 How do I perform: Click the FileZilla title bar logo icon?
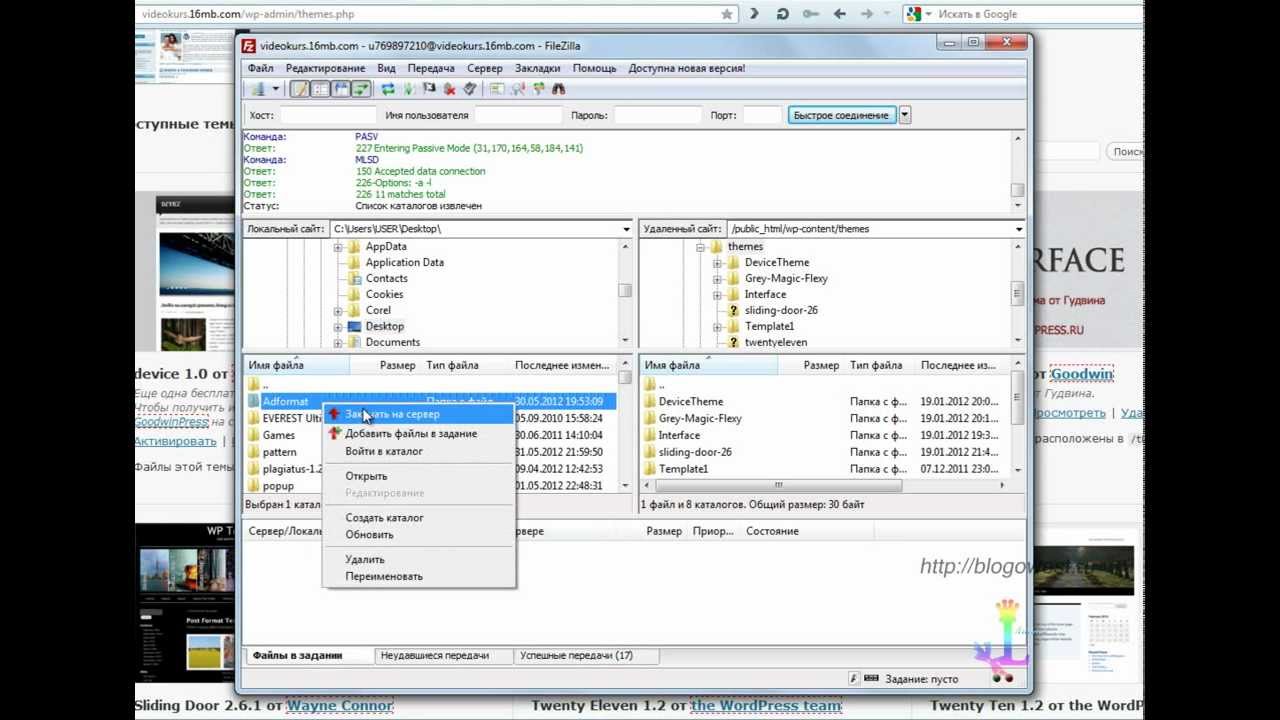pos(249,45)
